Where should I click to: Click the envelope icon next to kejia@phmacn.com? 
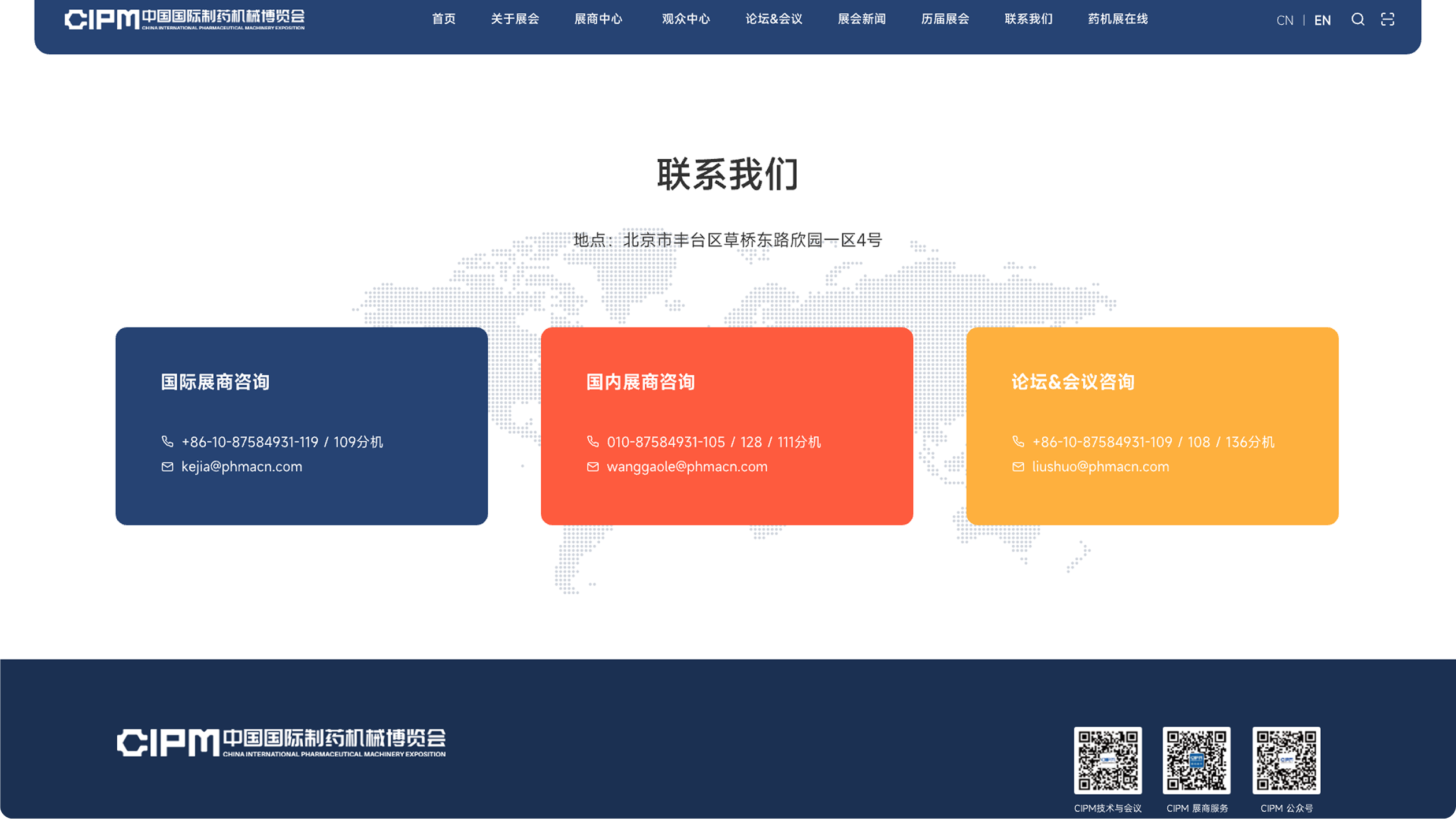(x=168, y=467)
